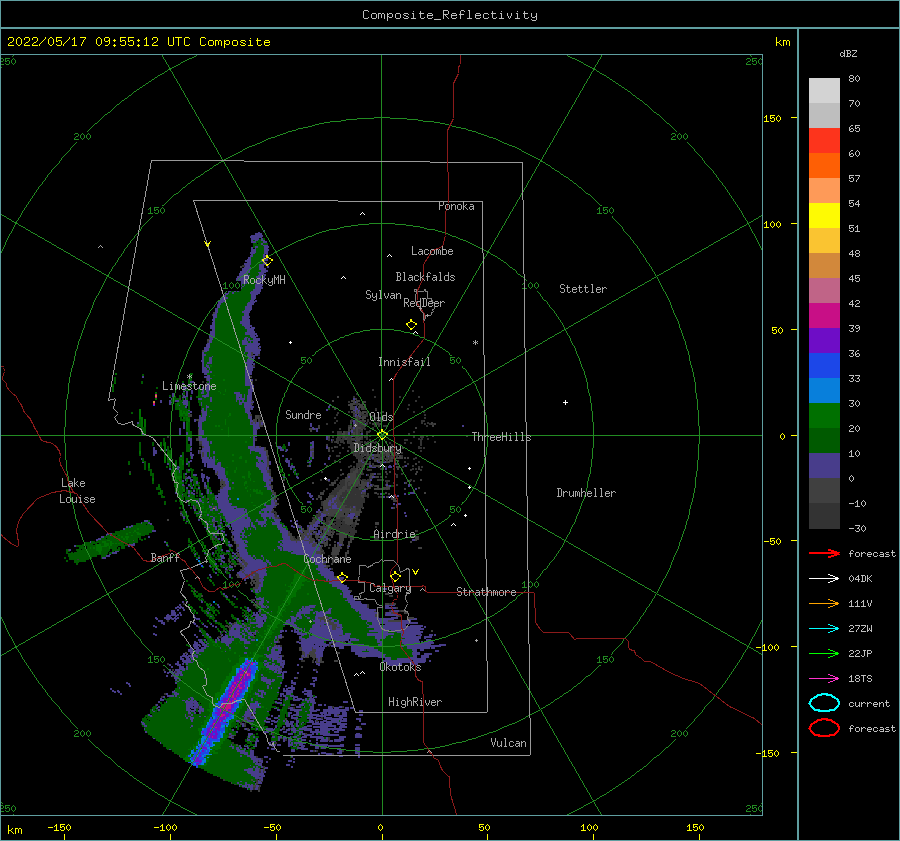Click the RedDeer city label
The height and width of the screenshot is (841, 900).
click(x=424, y=303)
